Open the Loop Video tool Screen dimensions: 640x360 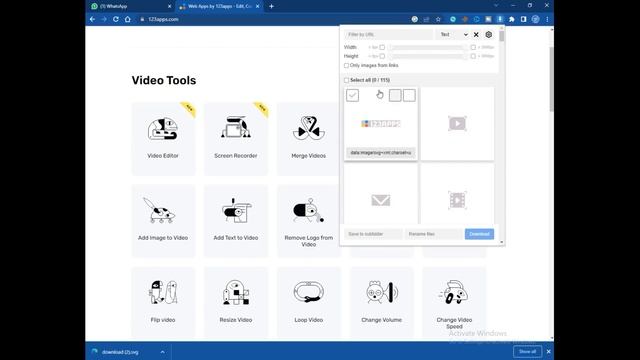pyautogui.click(x=309, y=303)
